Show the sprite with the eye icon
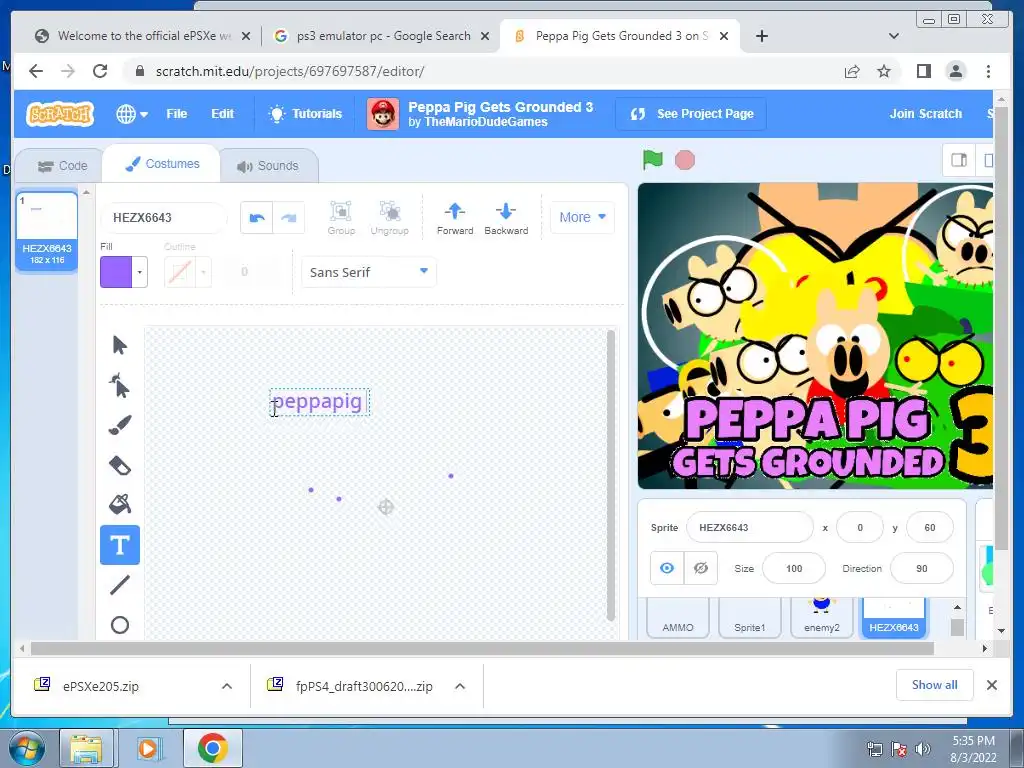Viewport: 1024px width, 768px height. point(667,568)
